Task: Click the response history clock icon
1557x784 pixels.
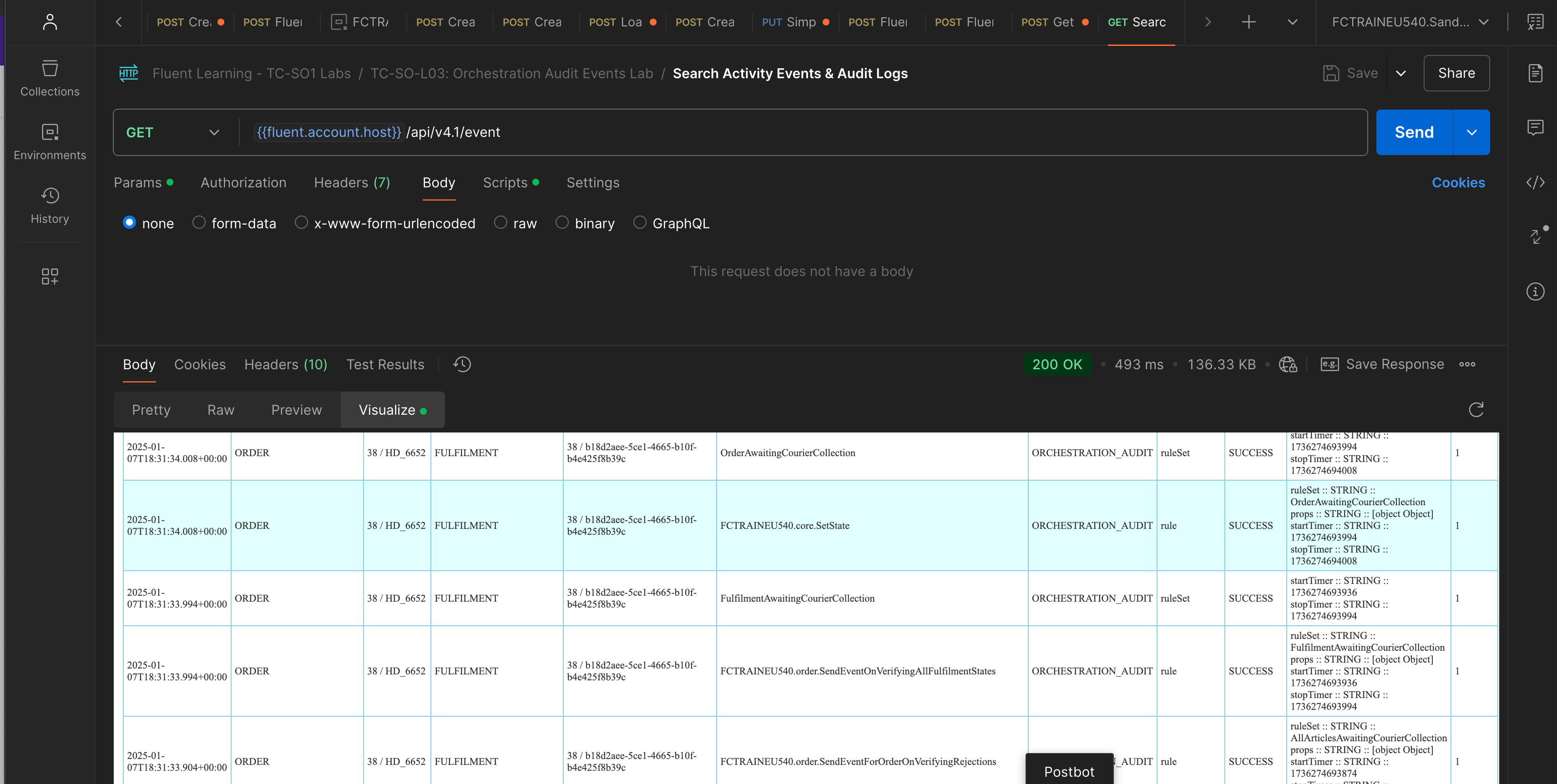Action: (x=462, y=364)
